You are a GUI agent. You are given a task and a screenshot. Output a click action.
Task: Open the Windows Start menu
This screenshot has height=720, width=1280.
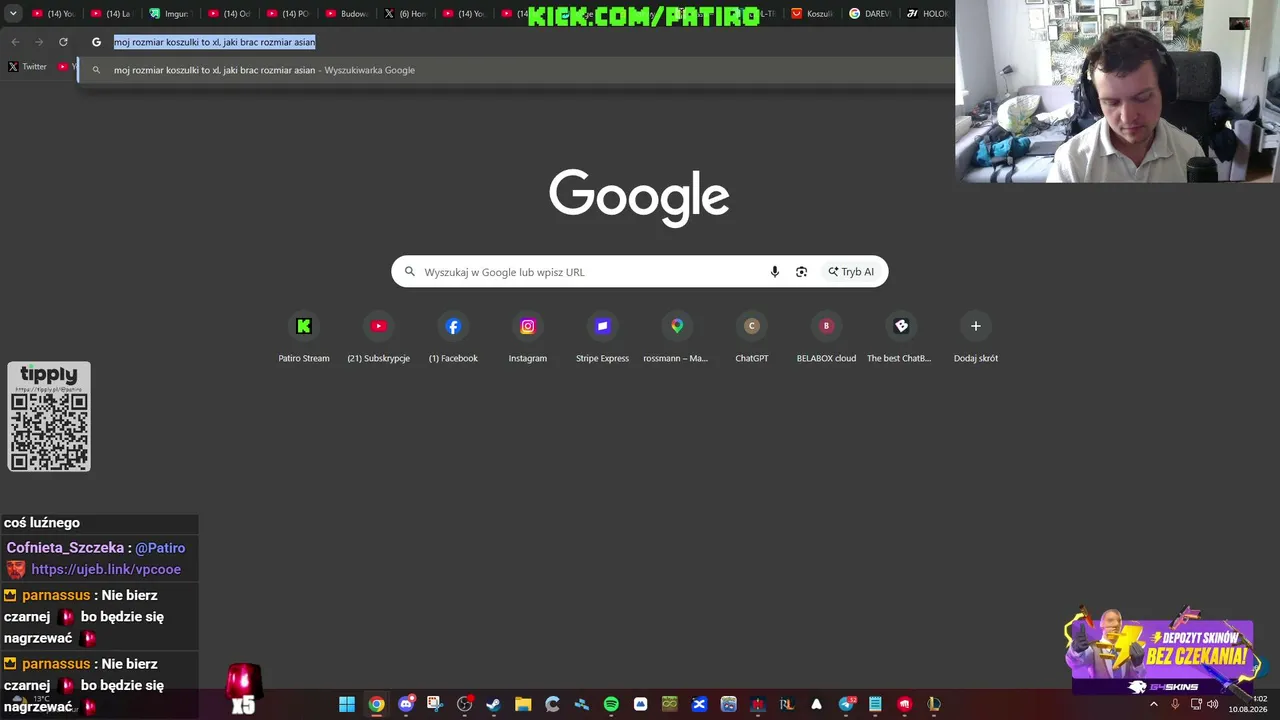347,704
